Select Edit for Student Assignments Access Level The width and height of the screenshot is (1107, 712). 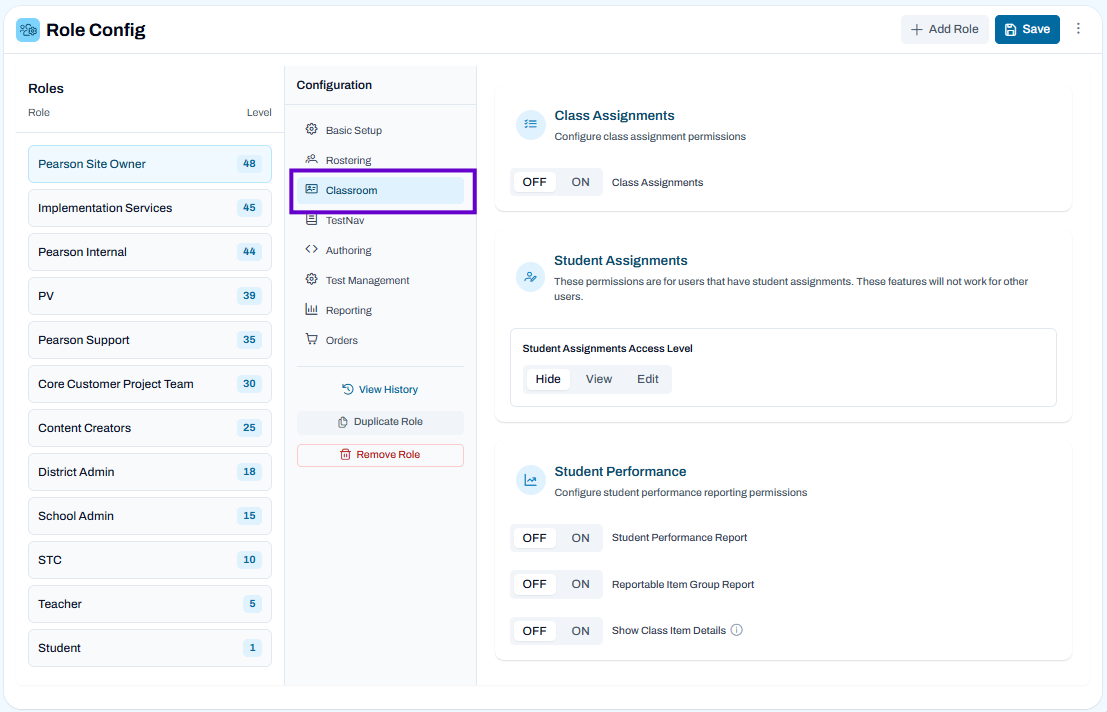tap(647, 379)
